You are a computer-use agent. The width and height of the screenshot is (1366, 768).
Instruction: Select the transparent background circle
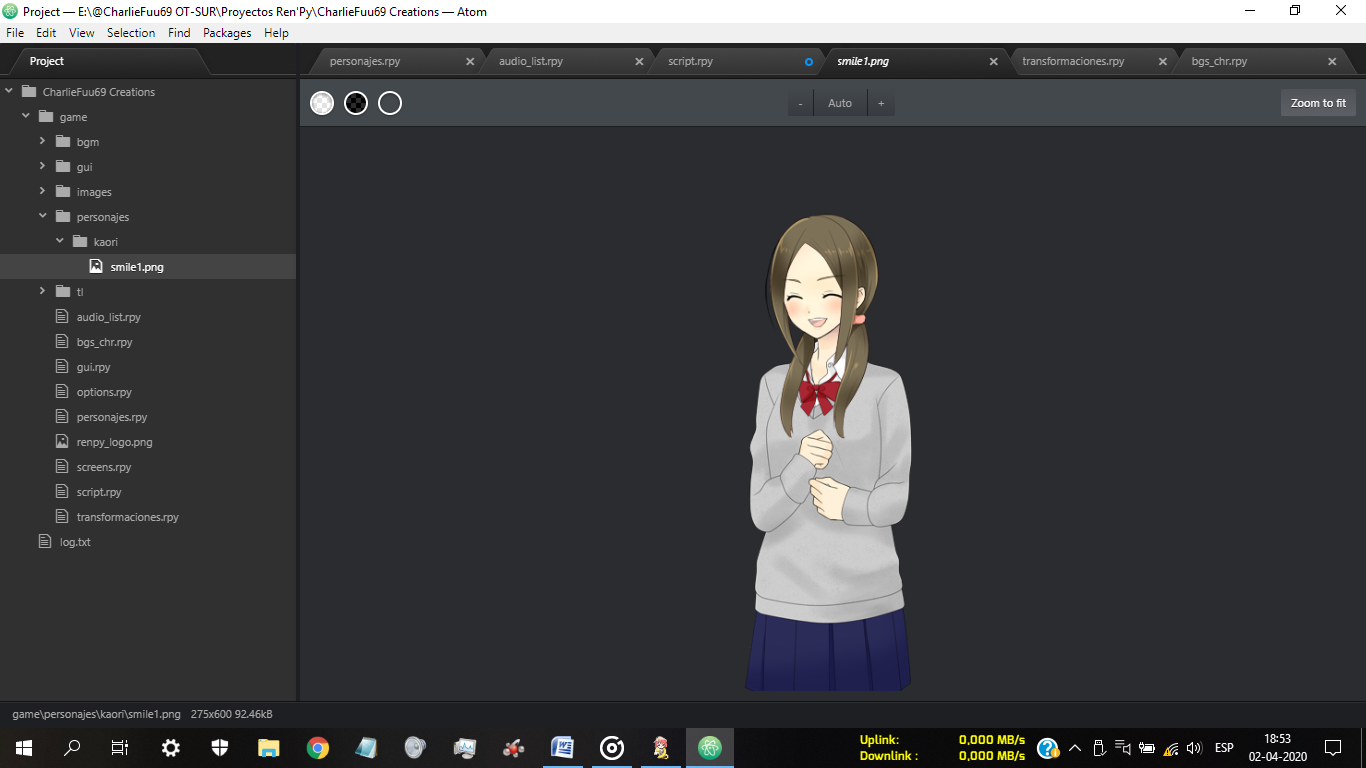[x=390, y=103]
